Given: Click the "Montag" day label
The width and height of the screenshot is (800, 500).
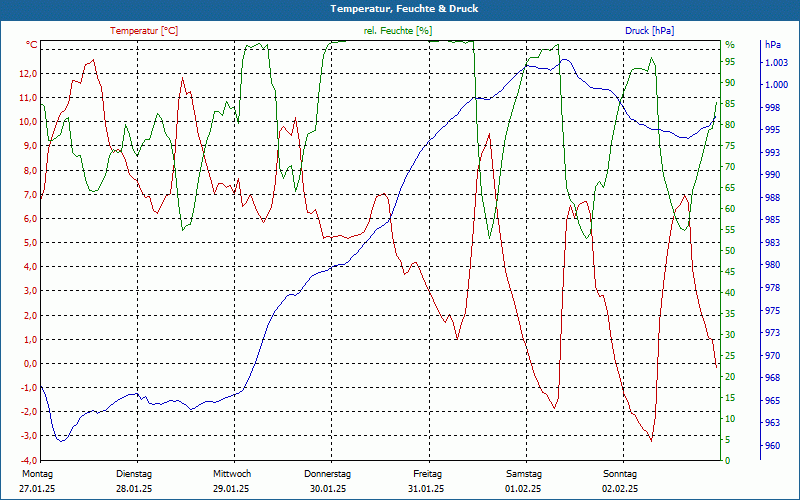Looking at the screenshot, I should [38, 474].
